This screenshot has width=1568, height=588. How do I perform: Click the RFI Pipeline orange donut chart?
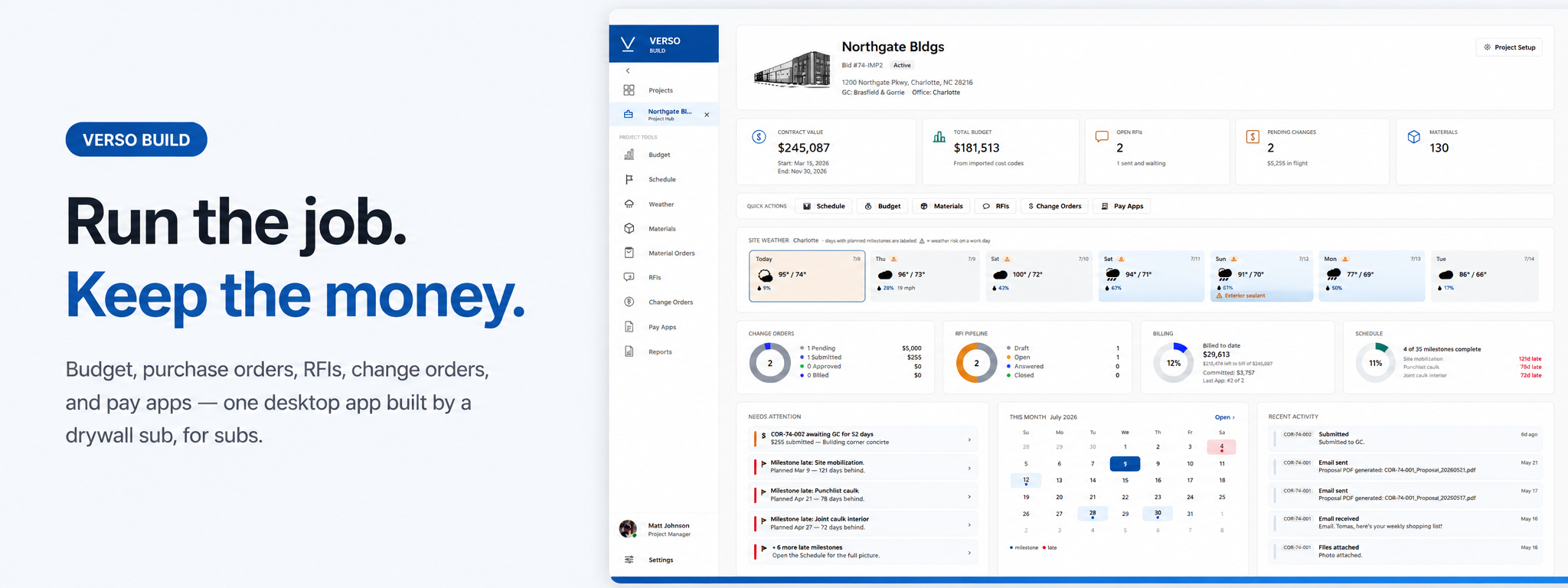point(976,363)
